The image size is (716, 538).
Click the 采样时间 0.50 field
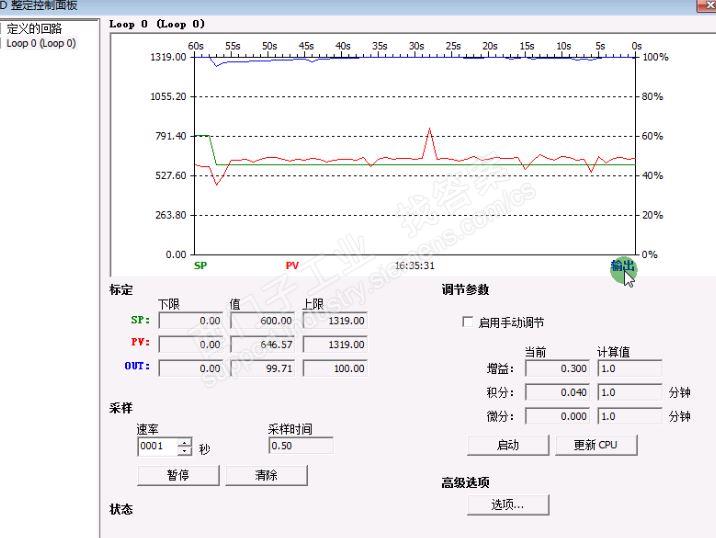pyautogui.click(x=301, y=445)
